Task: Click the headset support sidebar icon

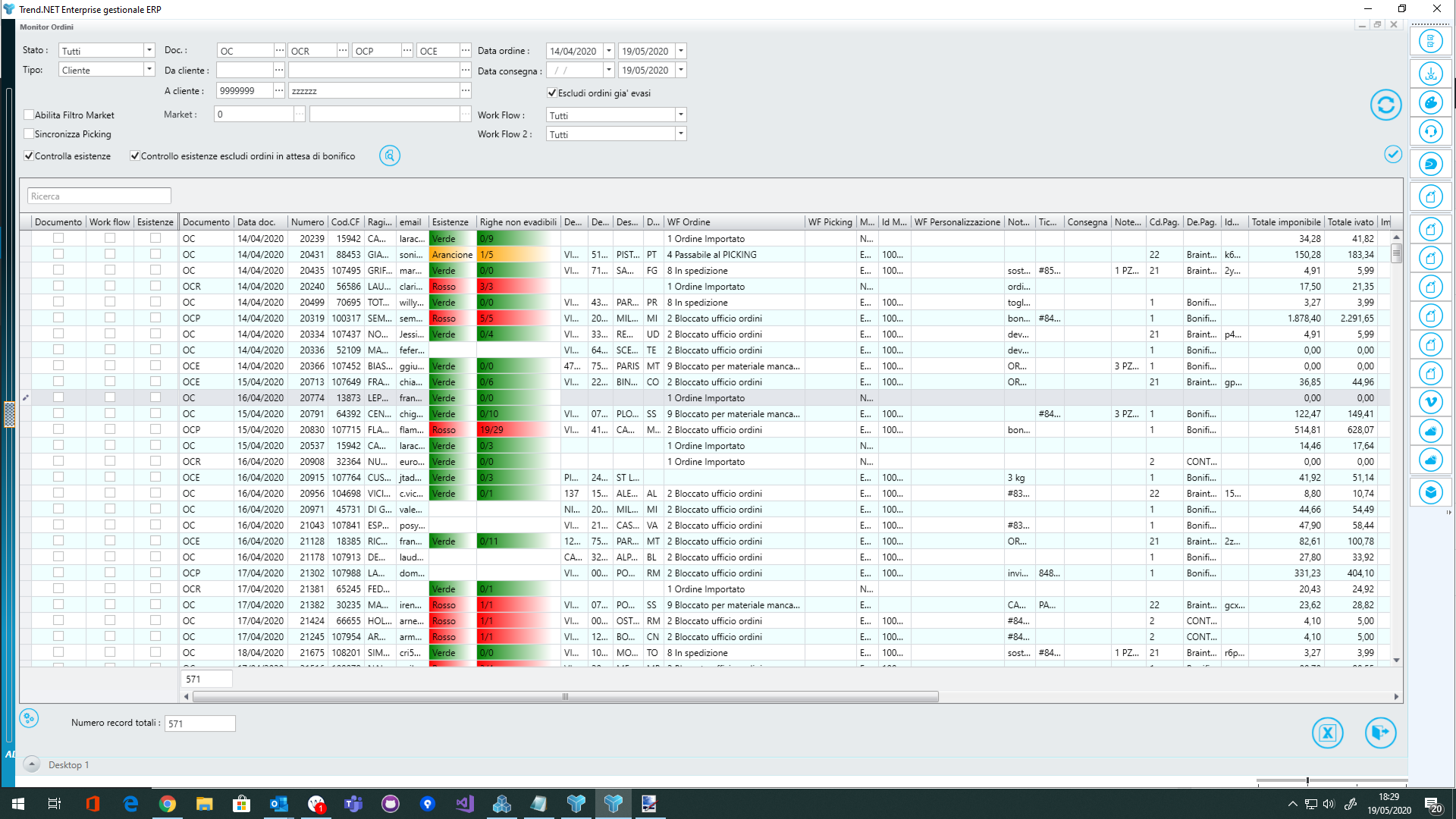Action: pyautogui.click(x=1430, y=131)
